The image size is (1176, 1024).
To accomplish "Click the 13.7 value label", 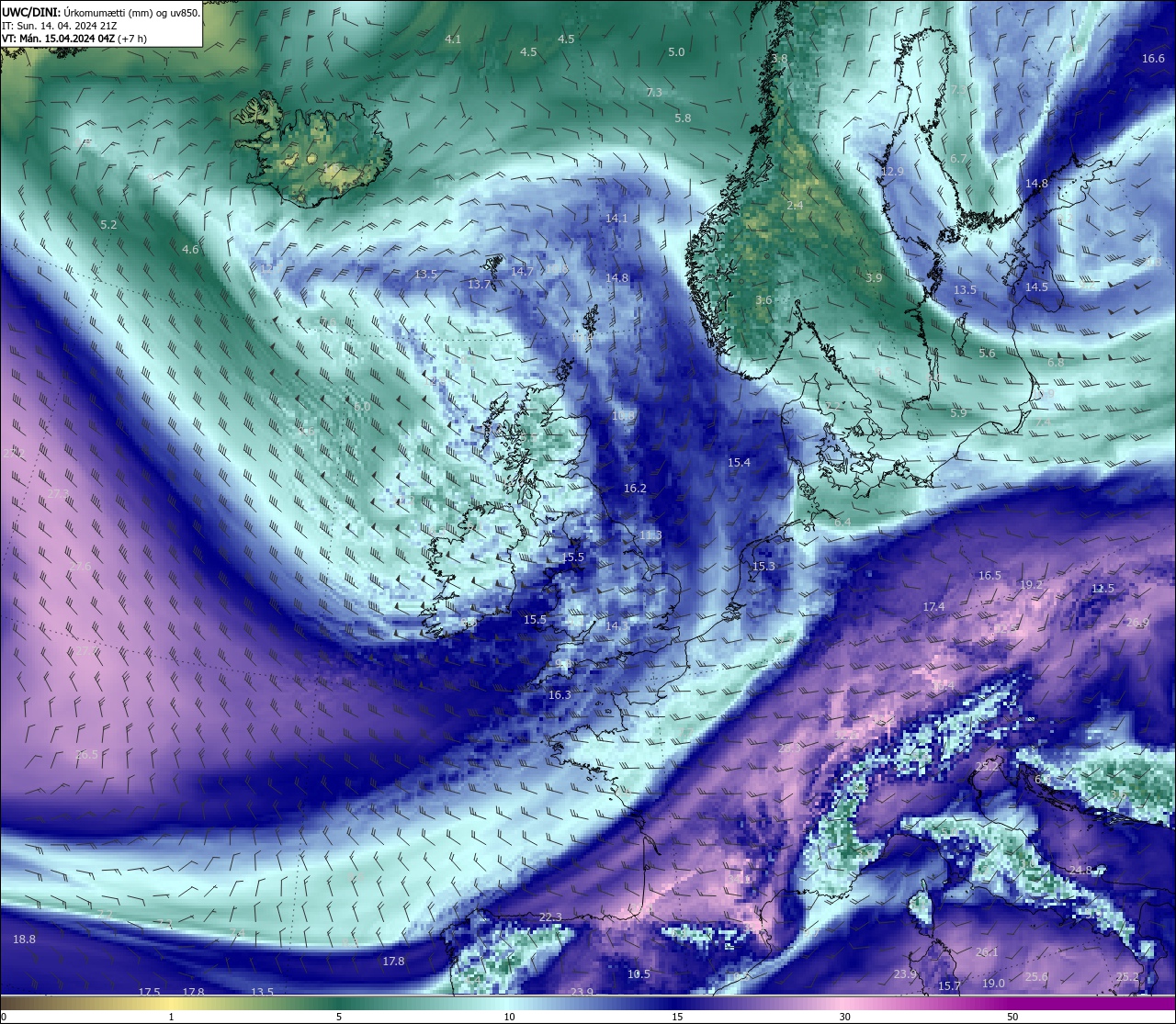I will click(479, 285).
